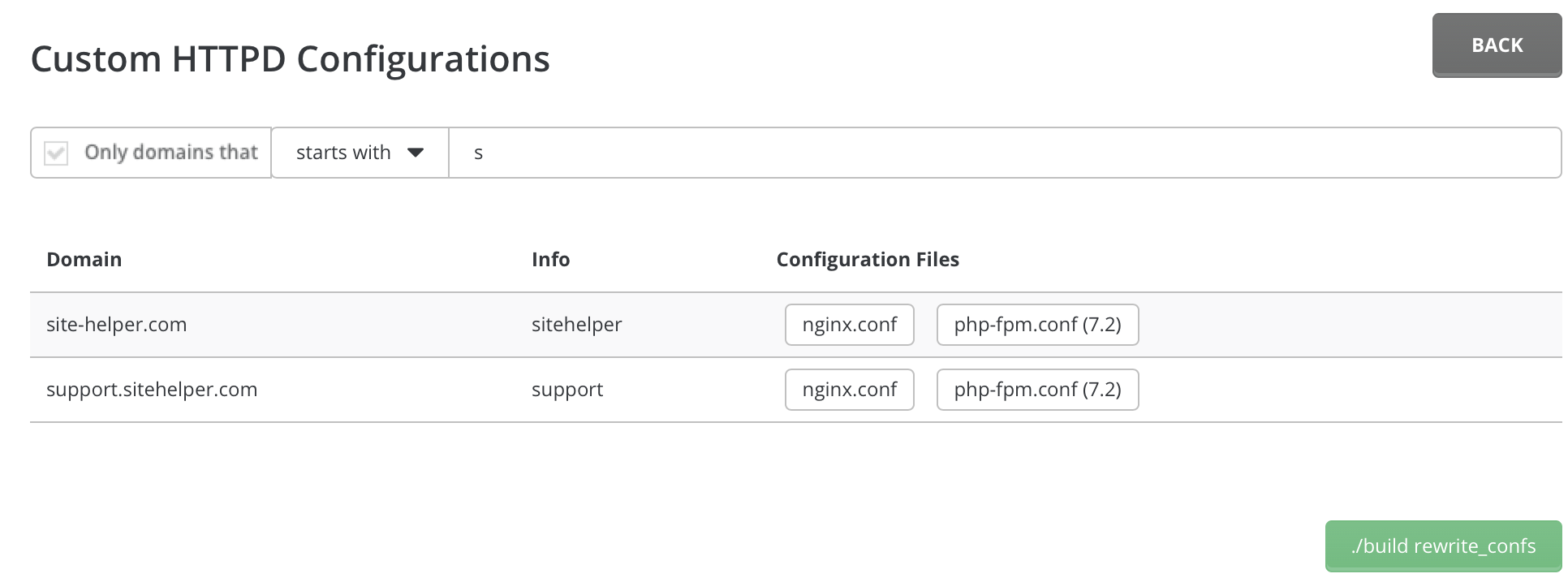This screenshot has height=578, width=1568.
Task: Run ./build rewrite_confs button
Action: [1444, 546]
